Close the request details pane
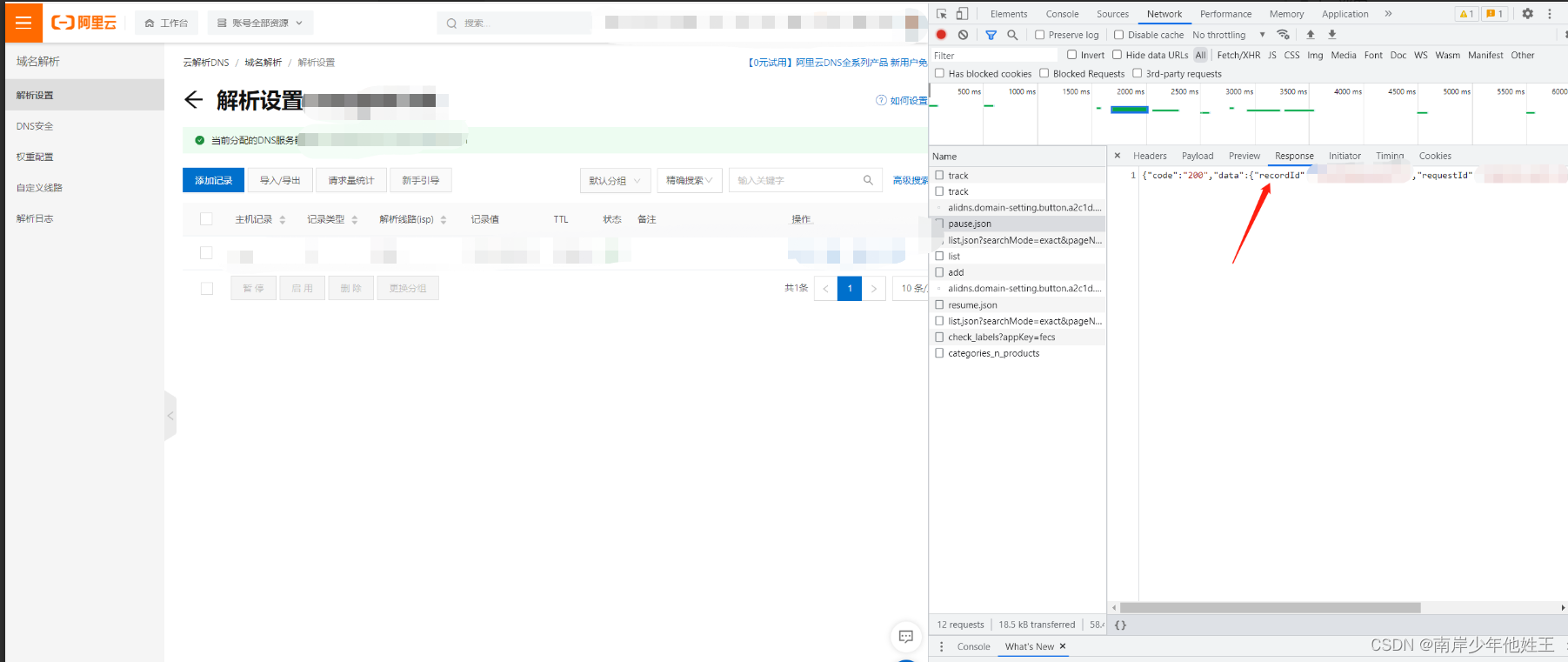The width and height of the screenshot is (1568, 662). [x=1118, y=156]
